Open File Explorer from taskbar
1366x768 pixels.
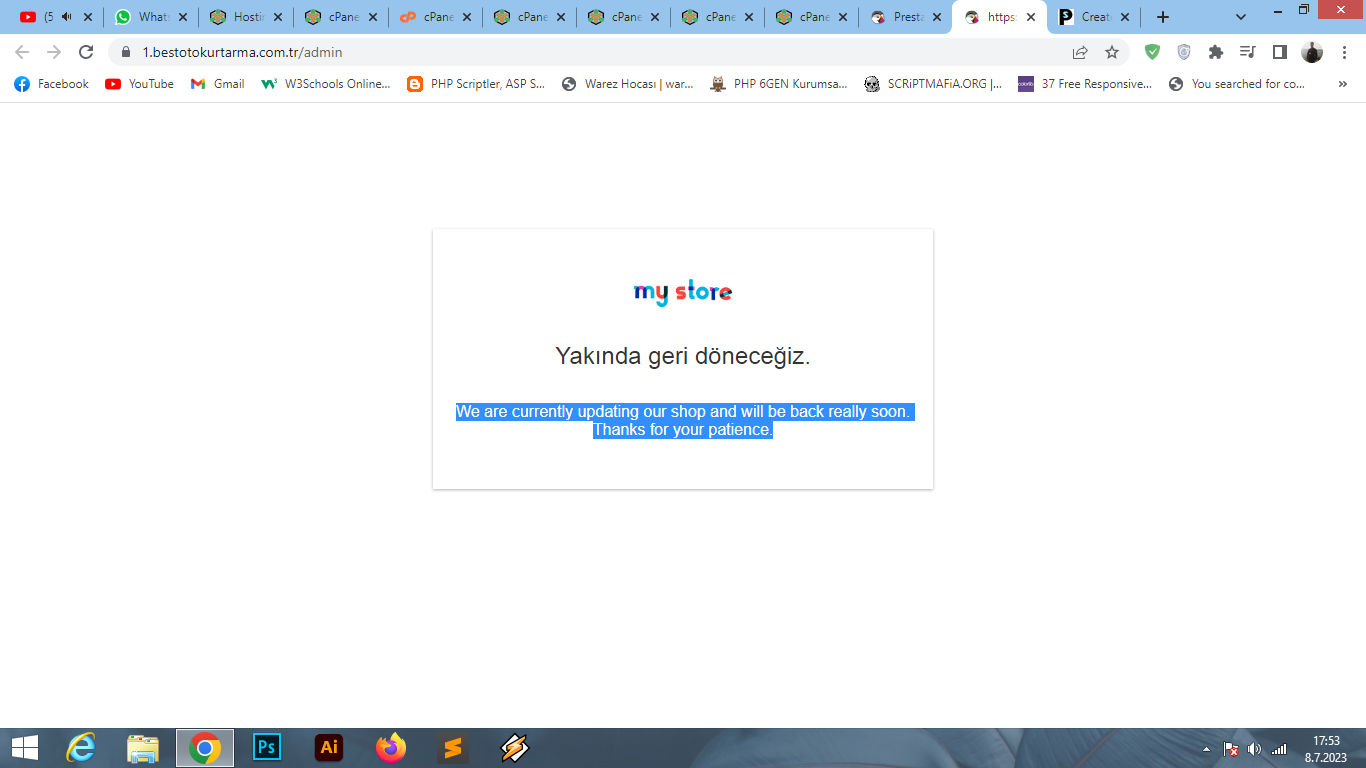[x=143, y=747]
